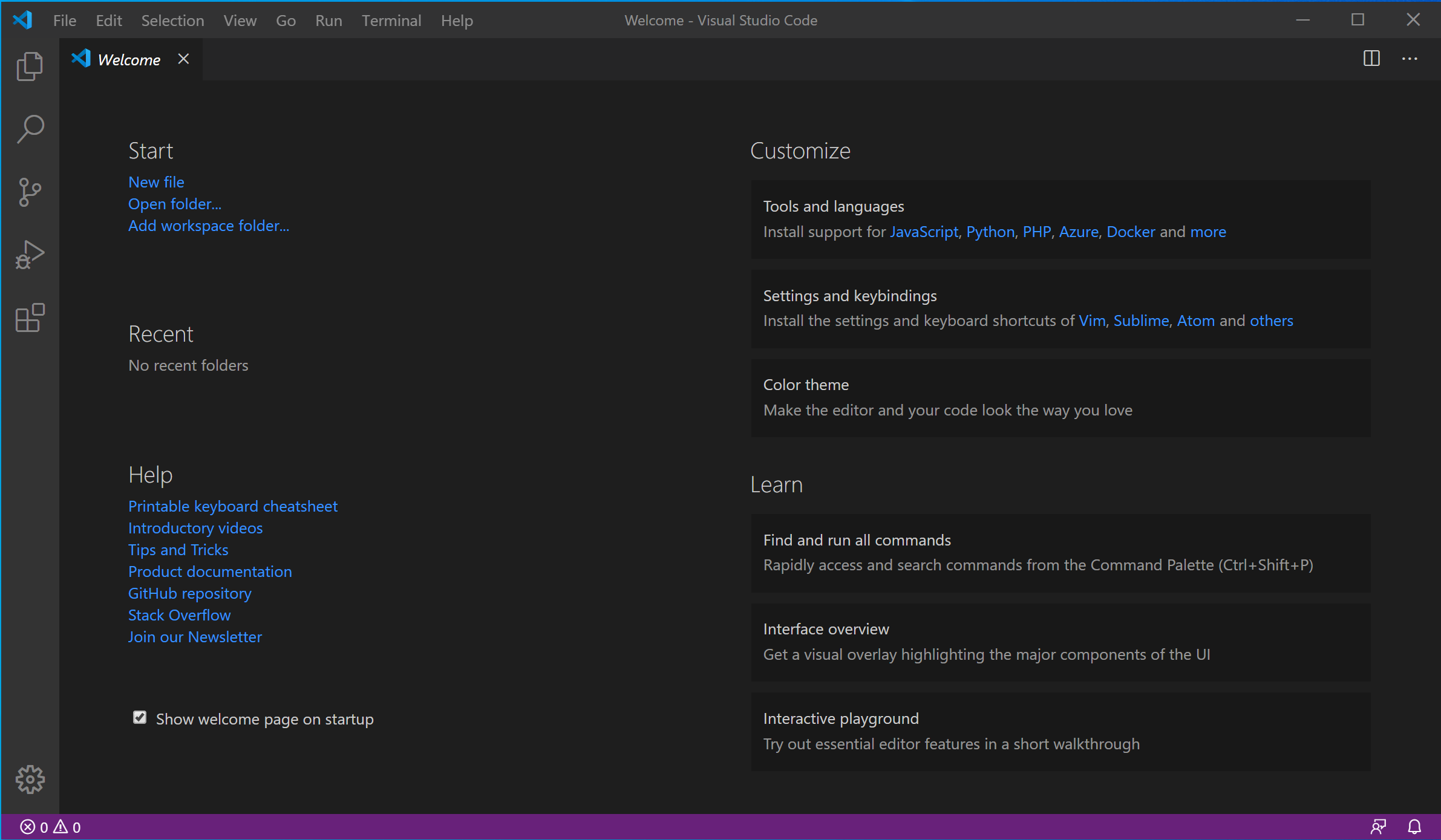Minimize the VS Code window
The height and width of the screenshot is (840, 1441).
[1303, 20]
